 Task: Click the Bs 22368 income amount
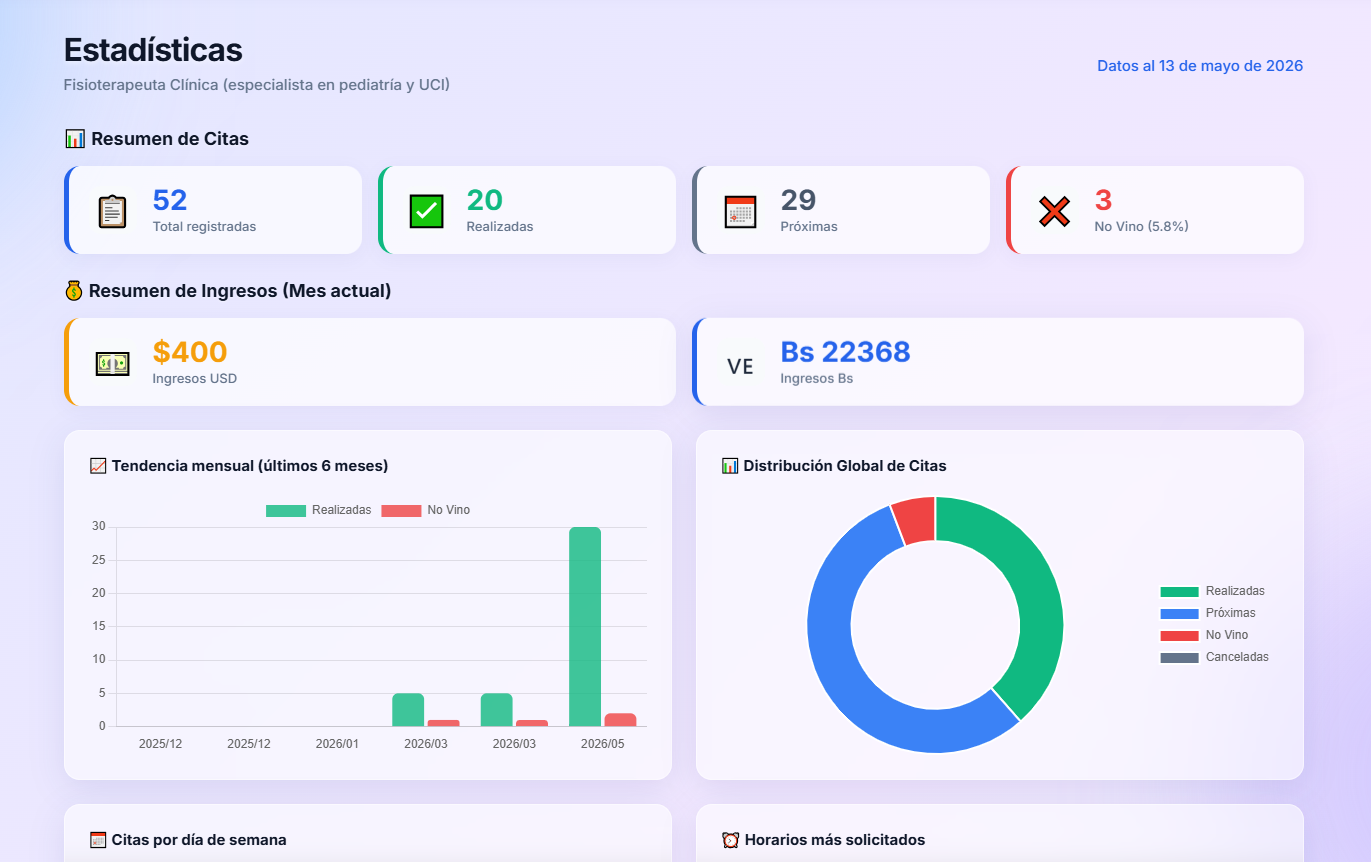pos(846,352)
